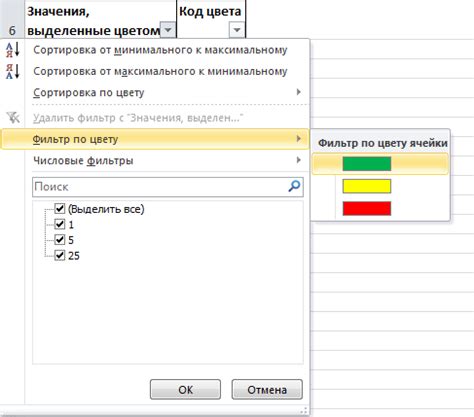This screenshot has width=474, height=417.
Task: Open filter dropdown for Код цвета column
Action: [x=236, y=30]
